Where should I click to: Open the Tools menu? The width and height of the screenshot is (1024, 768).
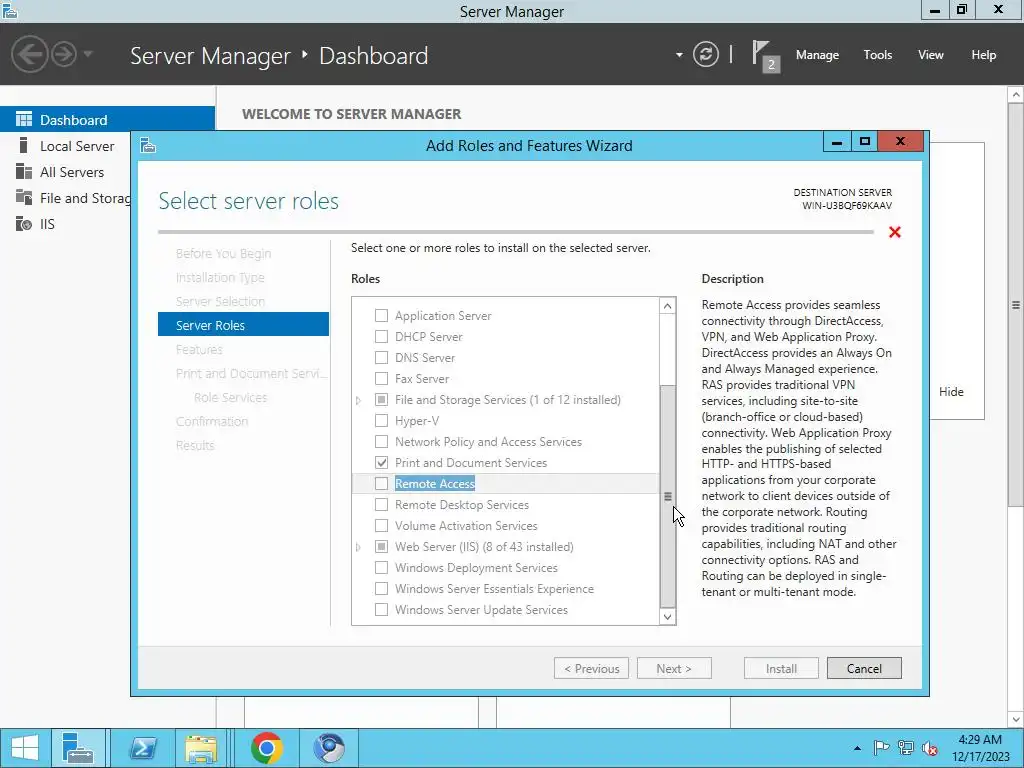point(878,55)
